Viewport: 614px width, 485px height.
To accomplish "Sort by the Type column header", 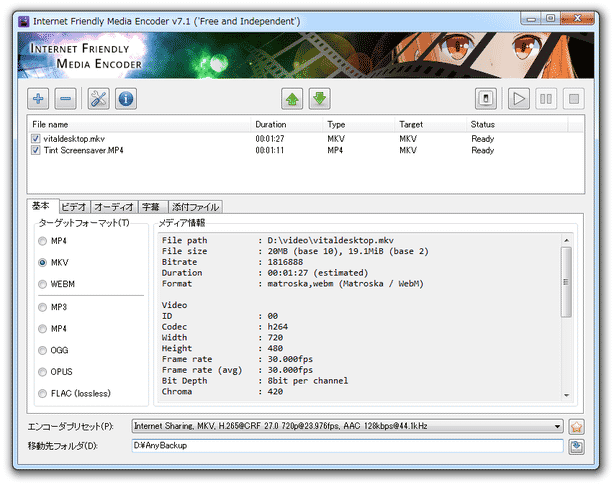I will (x=358, y=124).
